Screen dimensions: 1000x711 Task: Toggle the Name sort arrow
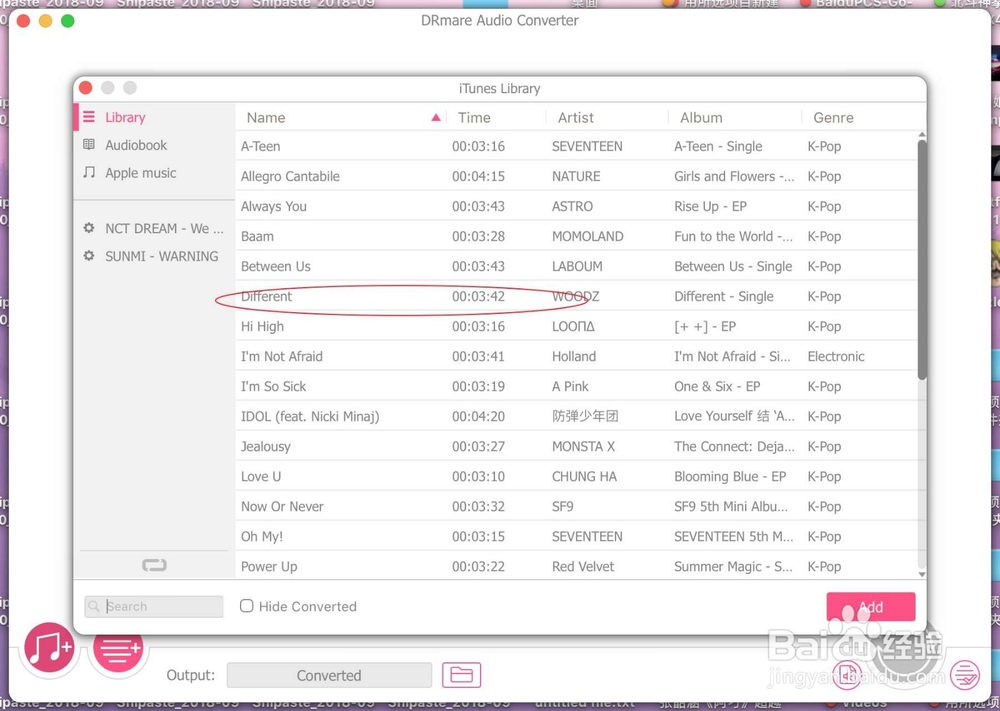(436, 117)
